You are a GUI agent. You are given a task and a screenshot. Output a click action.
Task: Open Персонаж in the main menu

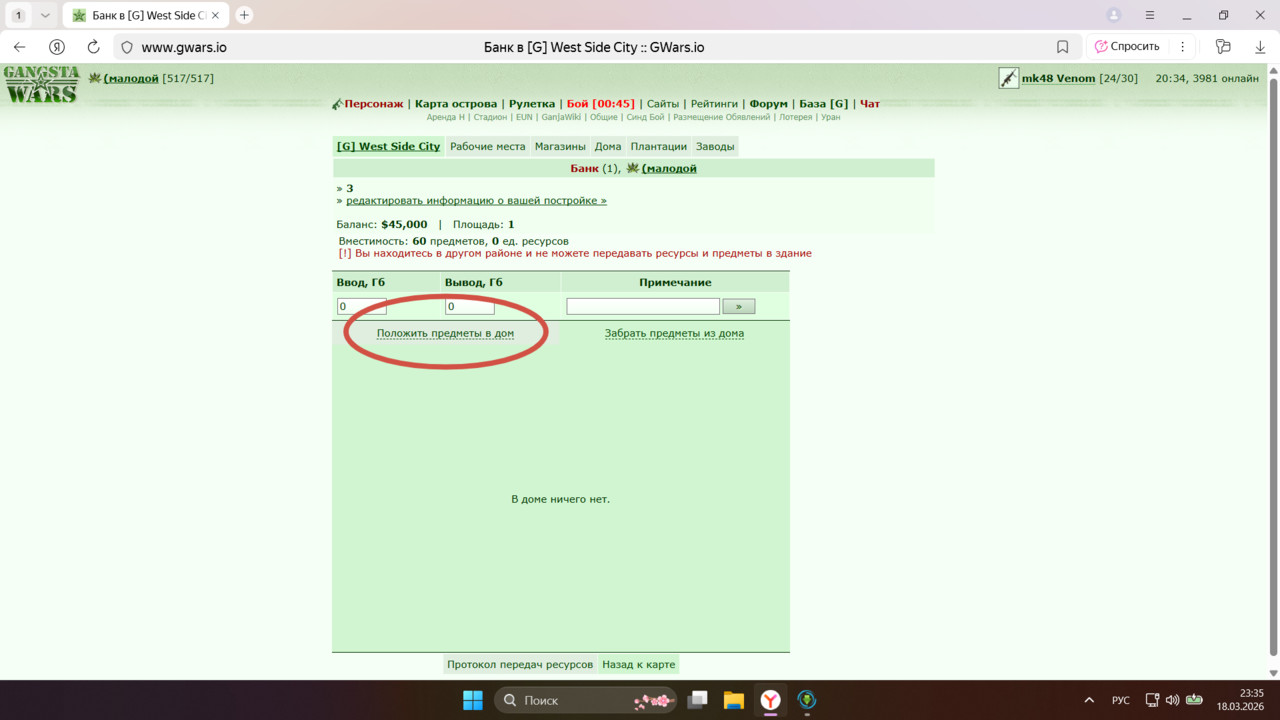[x=374, y=104]
